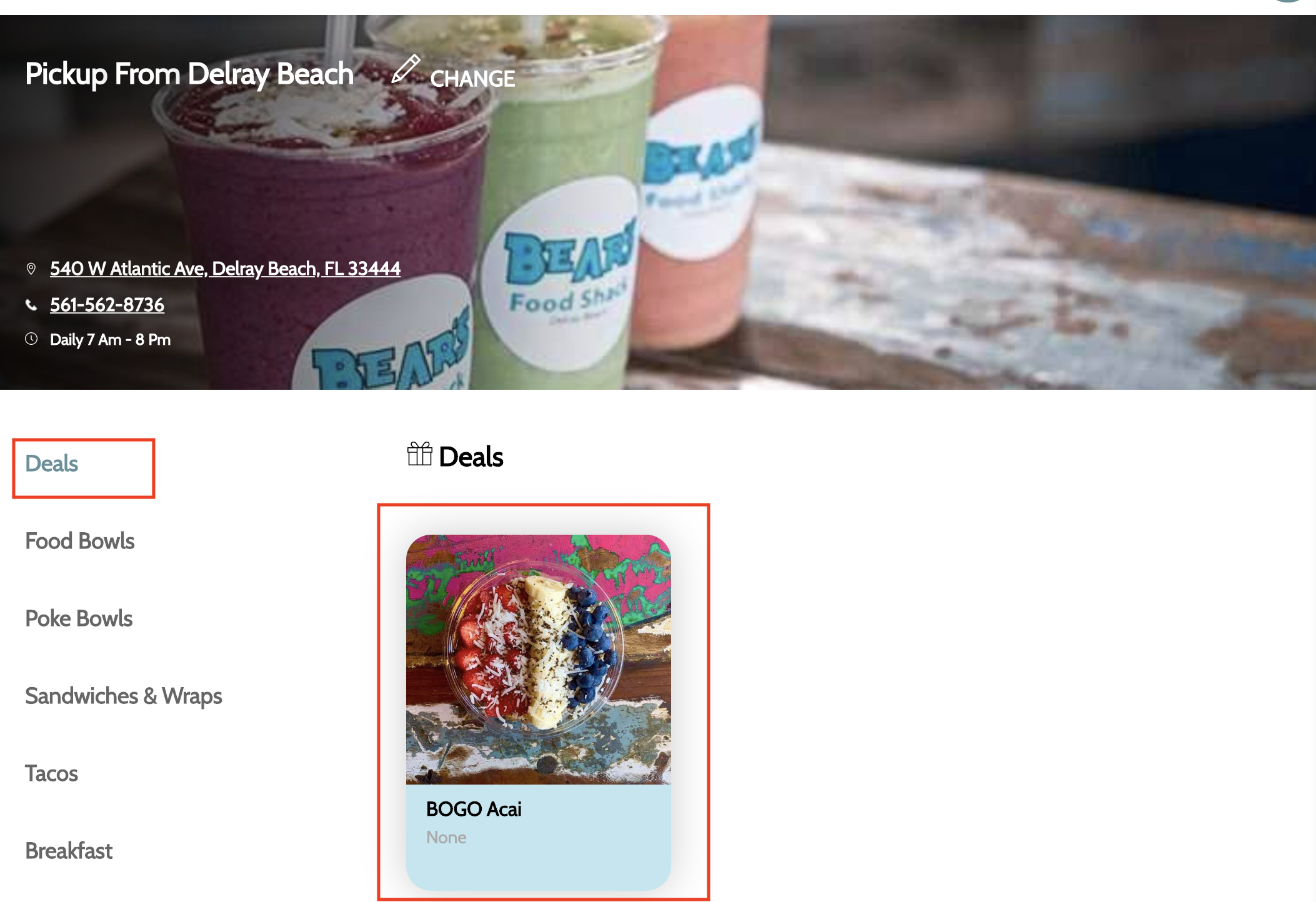
Task: Click the BOGO Acai item title
Action: tap(474, 809)
